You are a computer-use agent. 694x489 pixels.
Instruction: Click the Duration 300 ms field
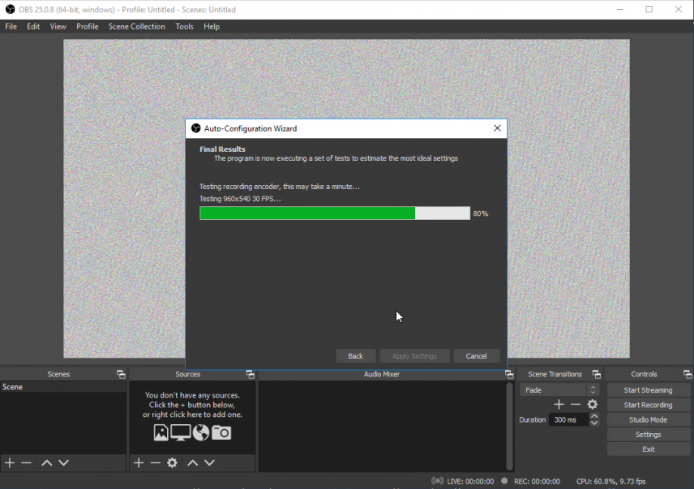[x=569, y=420]
